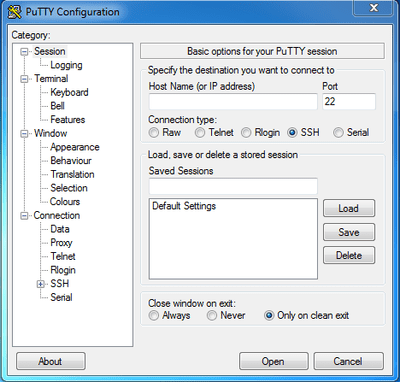Viewport: 400px width, 382px height.
Task: Click the Save session button
Action: (x=349, y=232)
